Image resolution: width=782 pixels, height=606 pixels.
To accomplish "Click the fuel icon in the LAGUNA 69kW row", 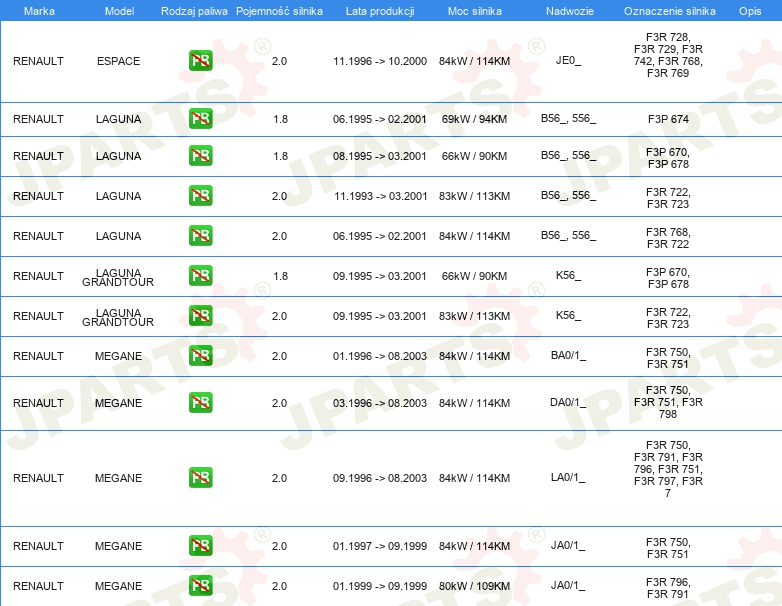I will coord(200,119).
